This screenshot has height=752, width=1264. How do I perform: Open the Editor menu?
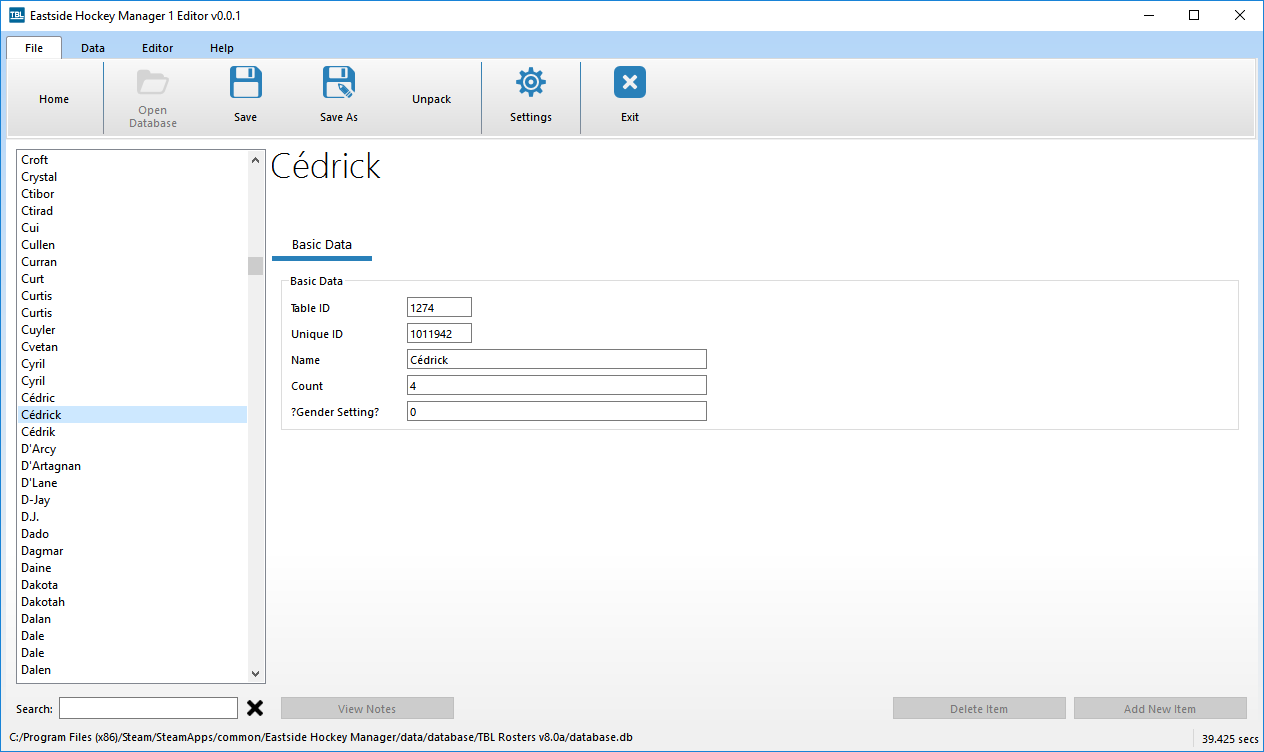(x=157, y=47)
